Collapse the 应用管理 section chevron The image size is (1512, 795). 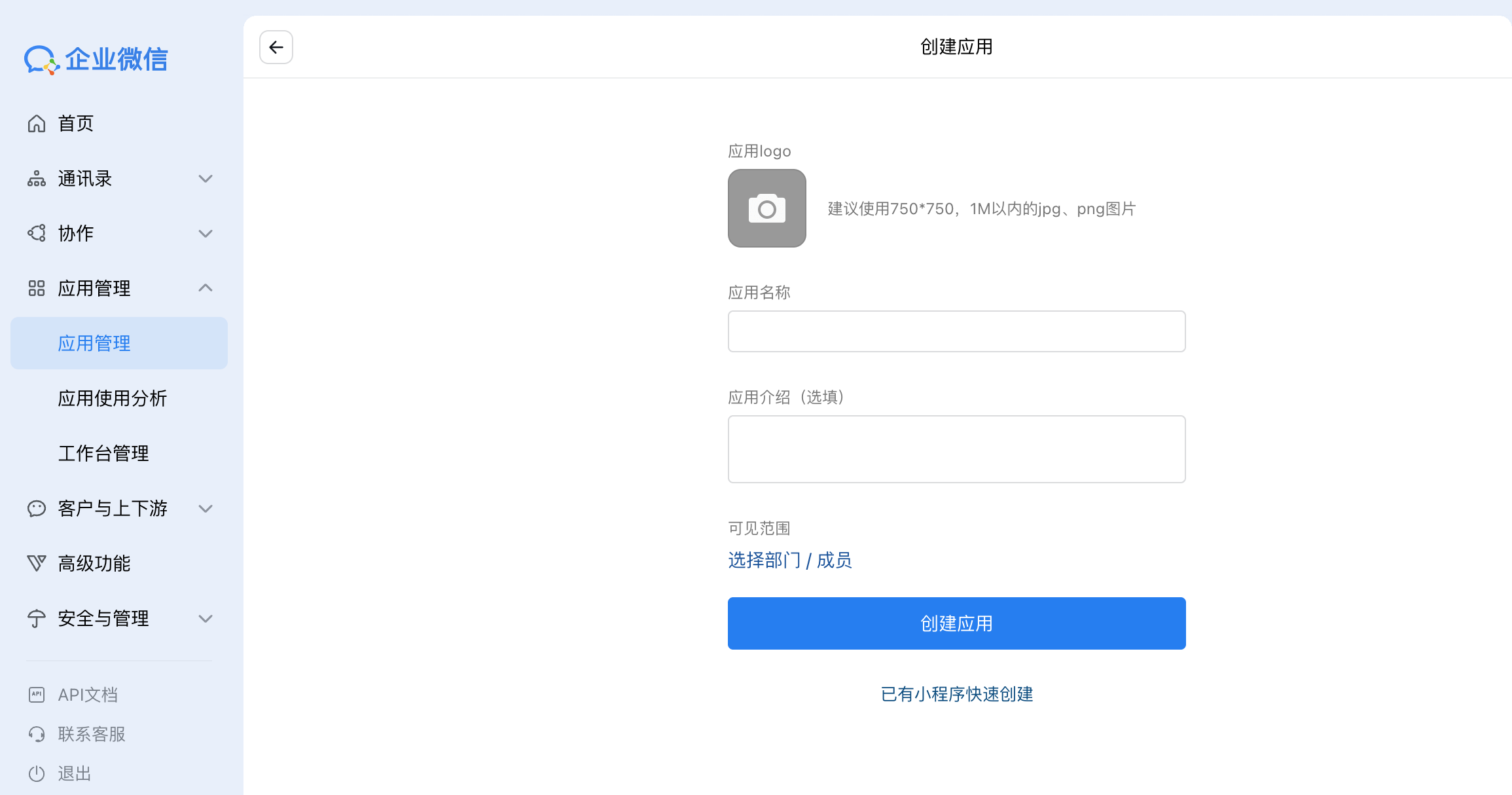[206, 288]
